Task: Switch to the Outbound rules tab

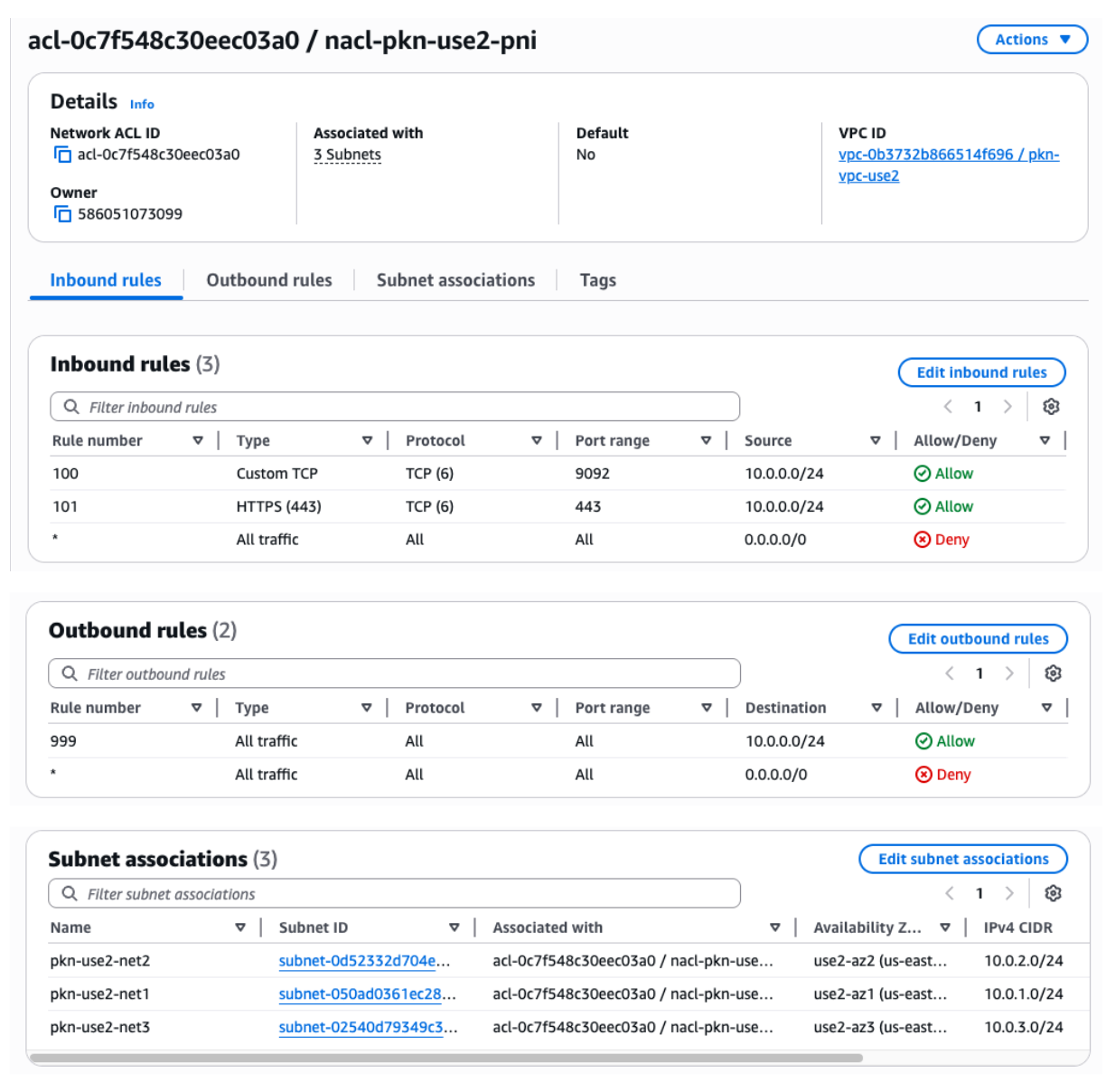Action: [x=268, y=280]
